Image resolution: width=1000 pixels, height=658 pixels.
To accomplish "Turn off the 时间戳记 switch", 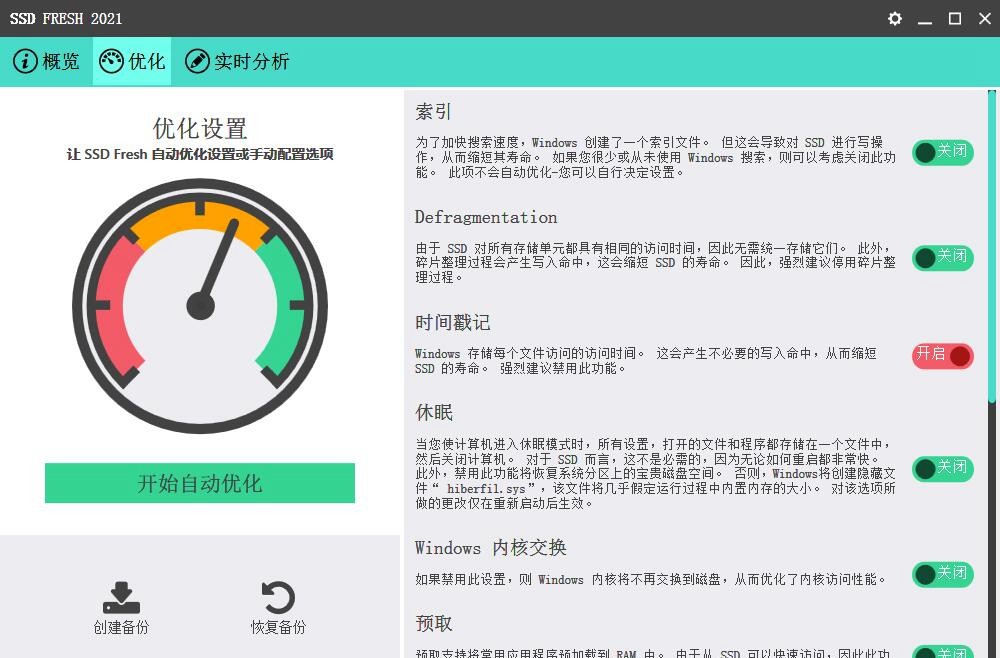I will (943, 356).
